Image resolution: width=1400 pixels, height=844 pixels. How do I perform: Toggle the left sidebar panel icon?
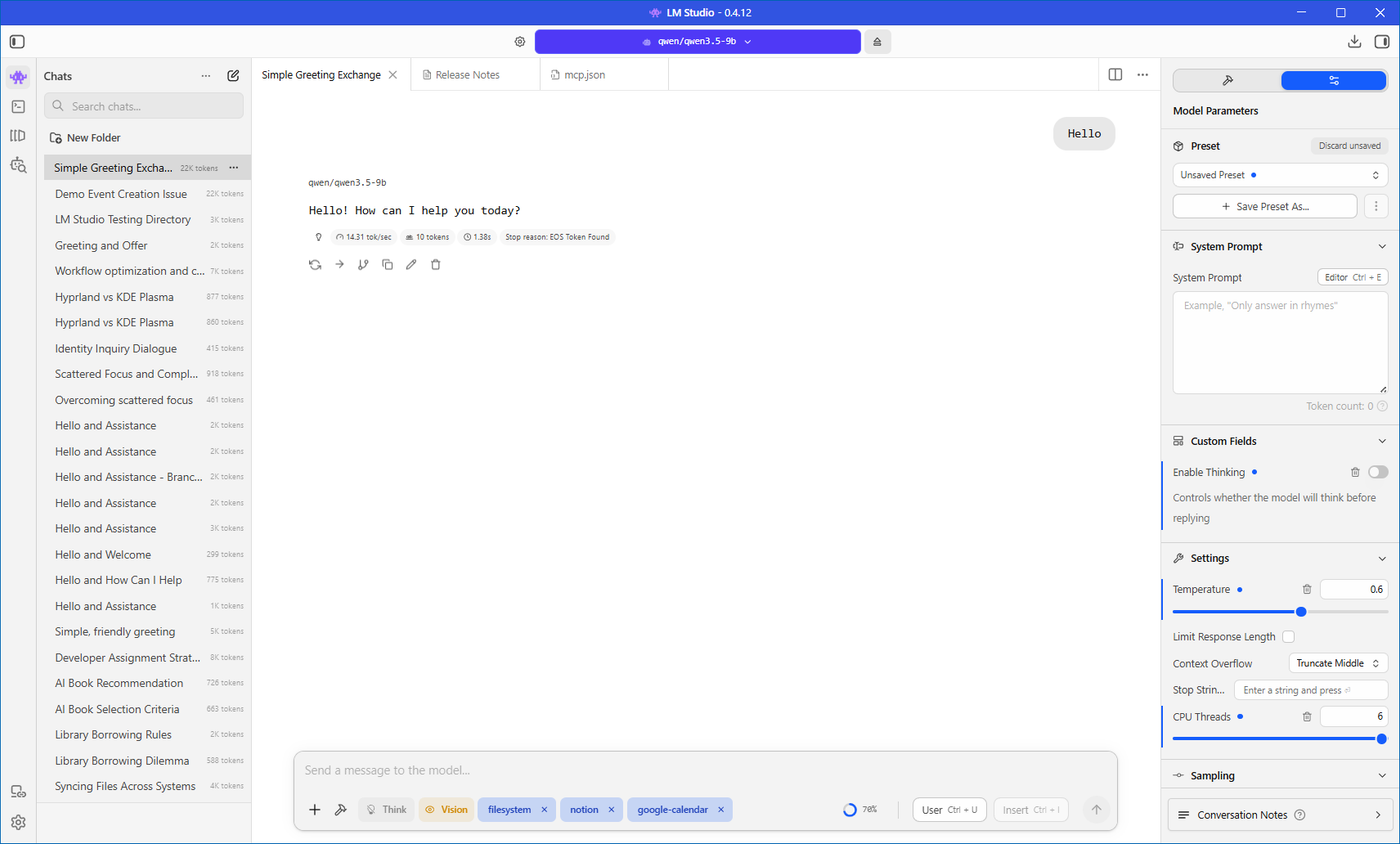tap(17, 42)
